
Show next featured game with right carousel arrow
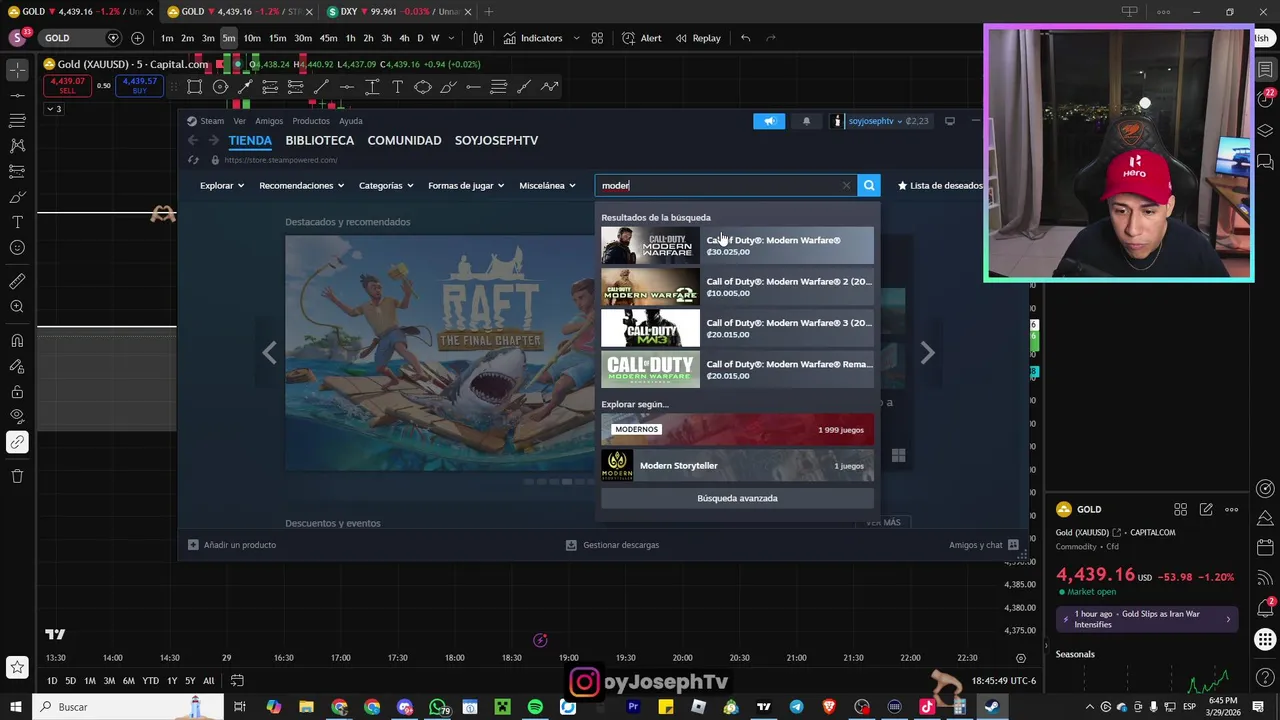pos(927,352)
